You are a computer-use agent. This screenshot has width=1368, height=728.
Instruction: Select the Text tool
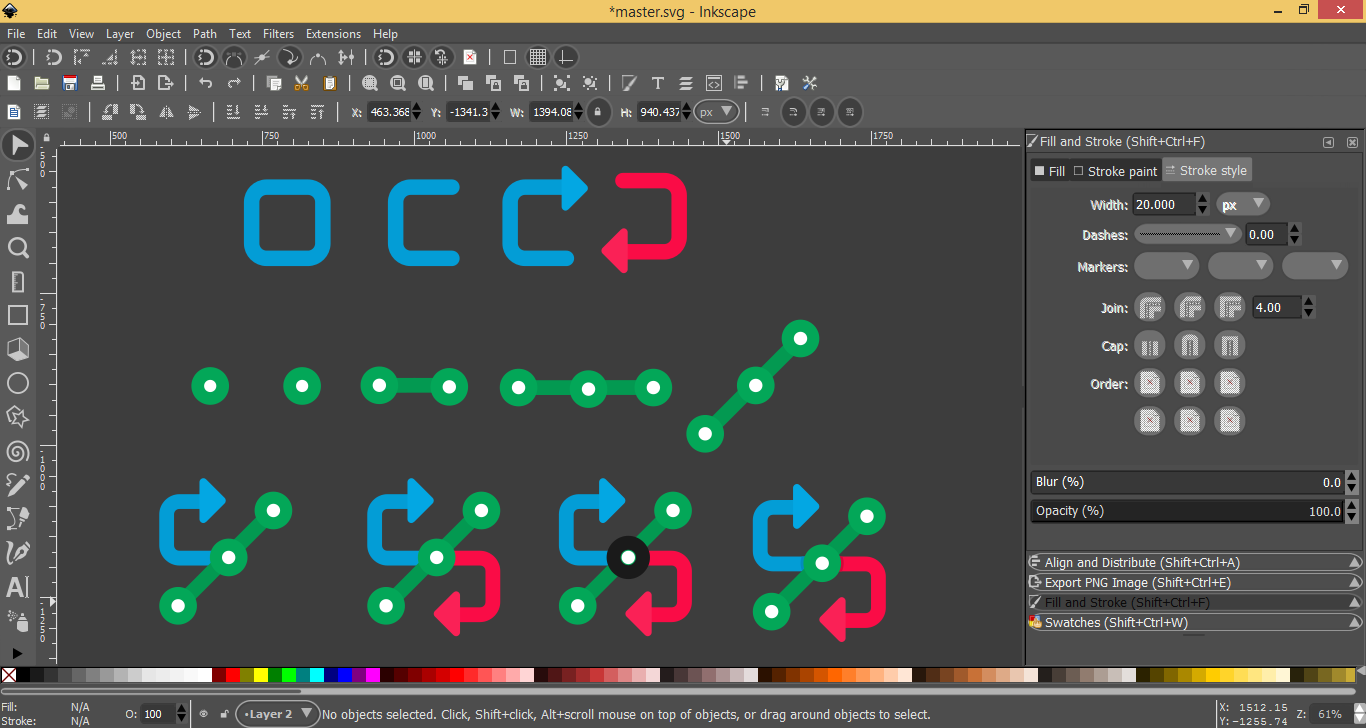tap(17, 587)
